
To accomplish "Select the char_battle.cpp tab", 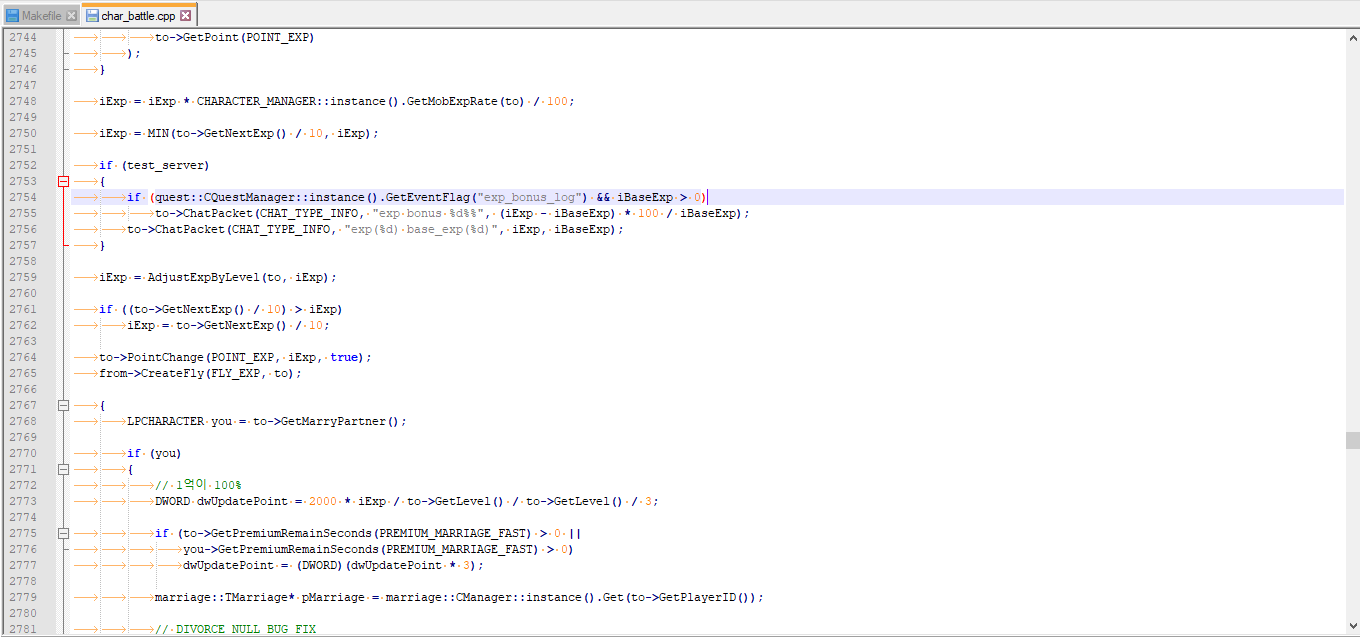I will [x=138, y=15].
